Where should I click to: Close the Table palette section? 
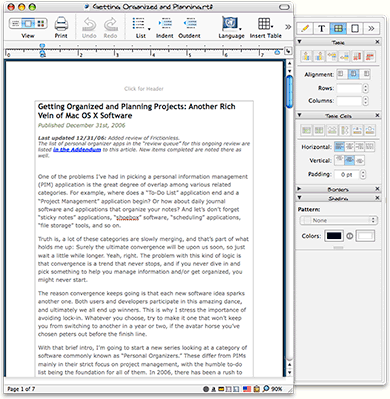377,42
